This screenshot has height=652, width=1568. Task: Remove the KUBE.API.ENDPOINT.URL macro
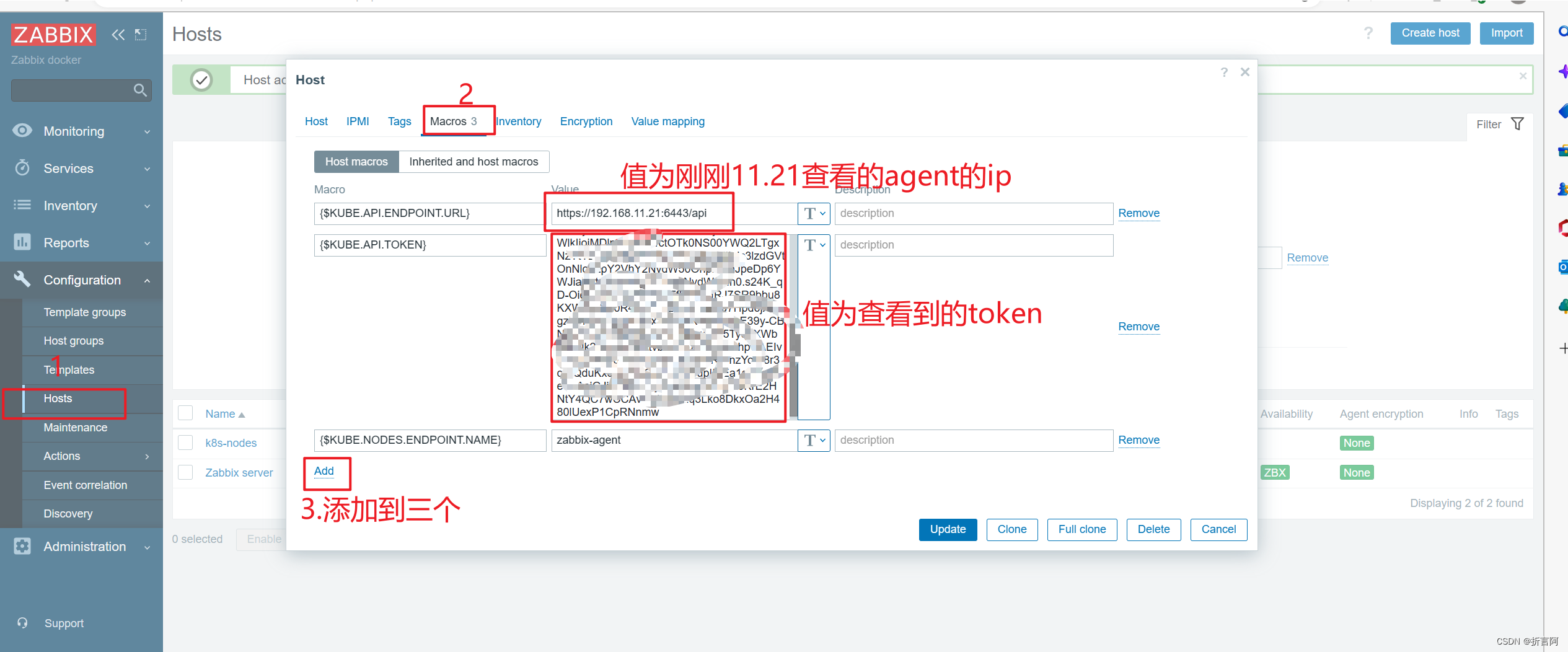click(1139, 213)
